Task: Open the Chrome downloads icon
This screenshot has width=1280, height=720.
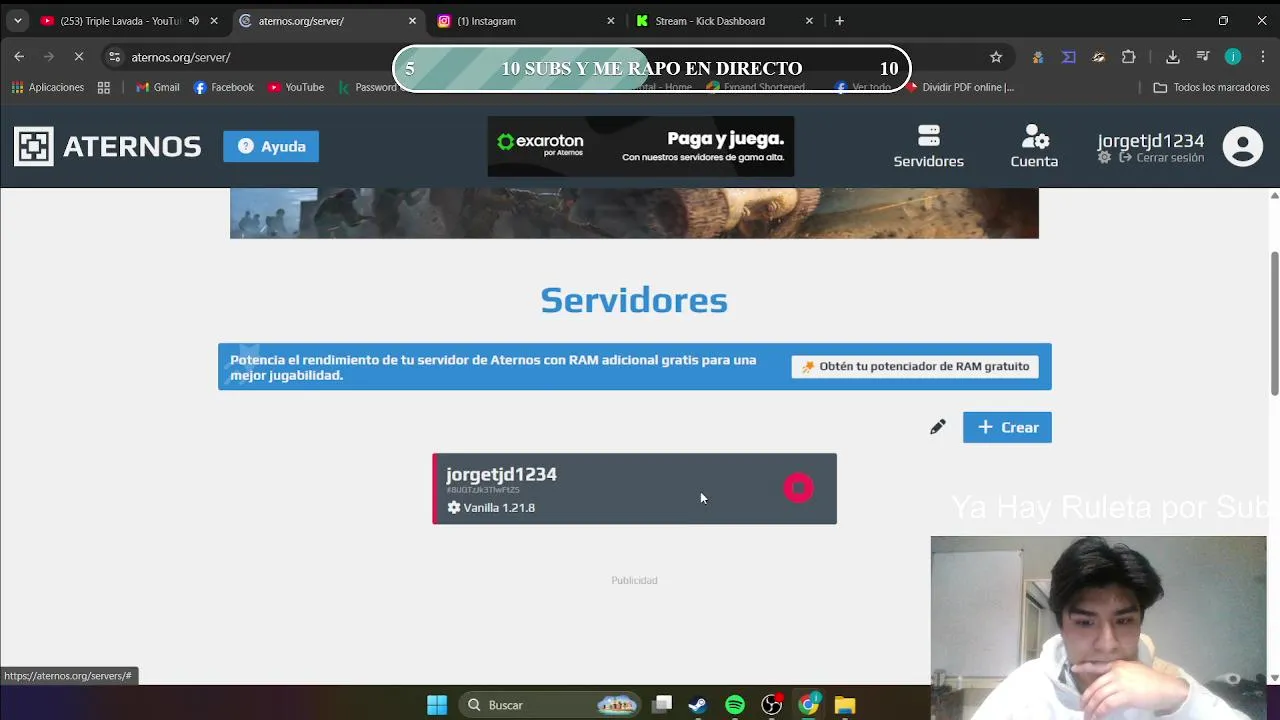Action: click(1173, 57)
